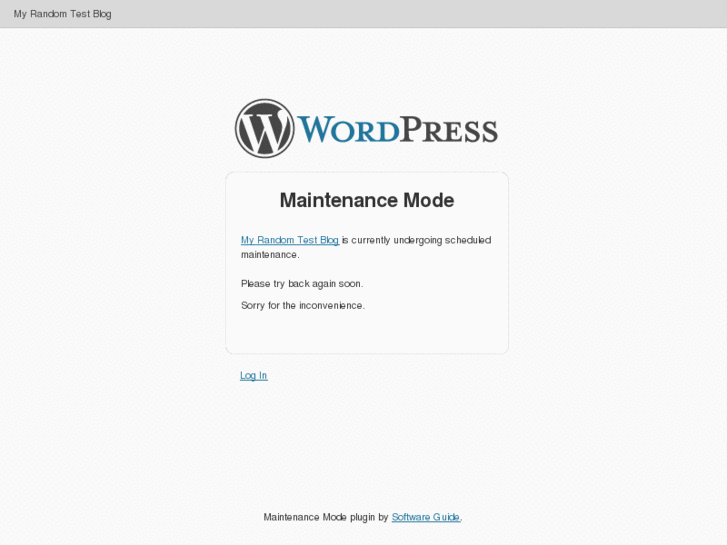Click the header title My Random Test Blog
Screen dimensions: 727x545
(x=63, y=14)
